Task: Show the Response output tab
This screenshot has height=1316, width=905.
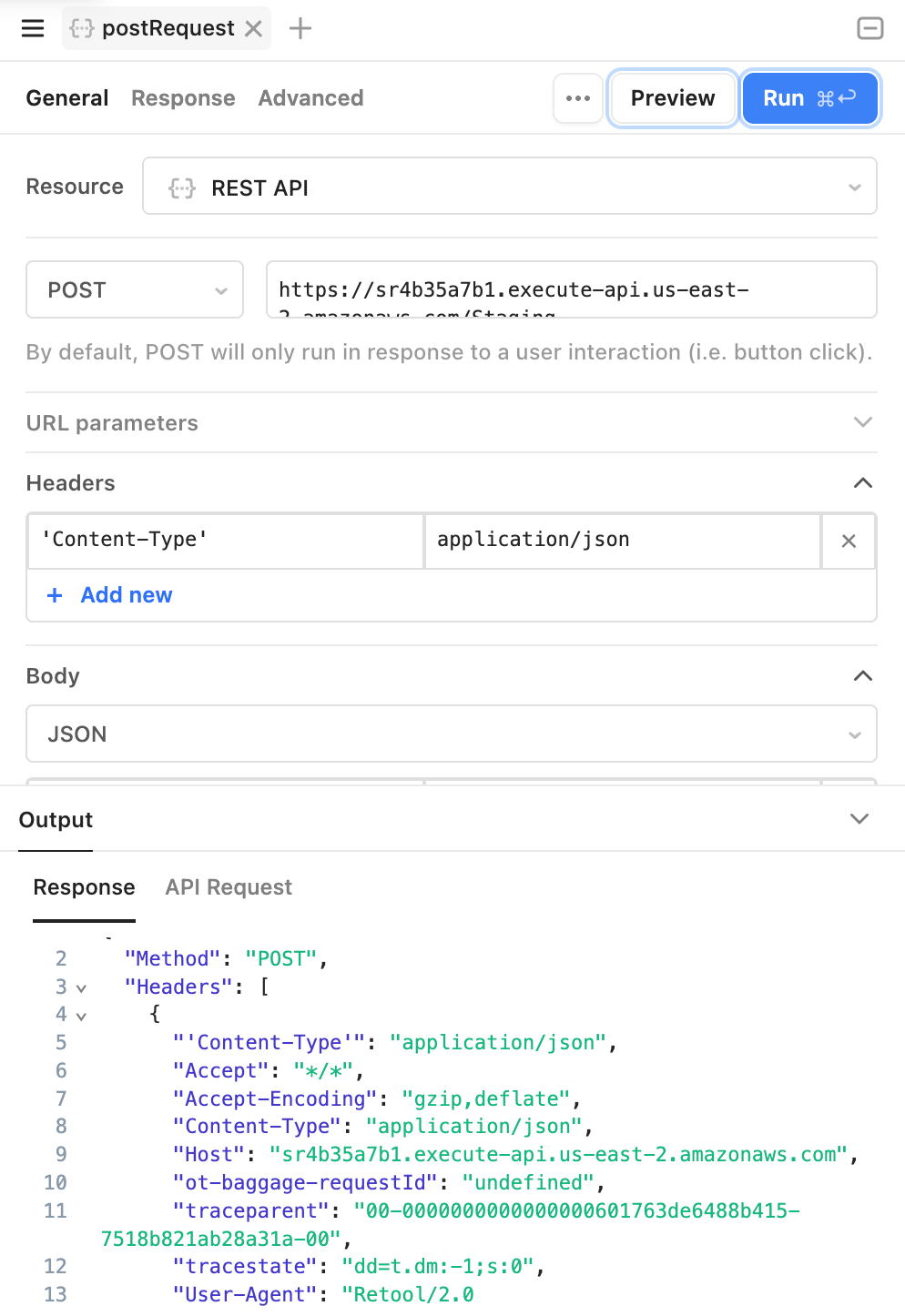Action: pyautogui.click(x=84, y=887)
